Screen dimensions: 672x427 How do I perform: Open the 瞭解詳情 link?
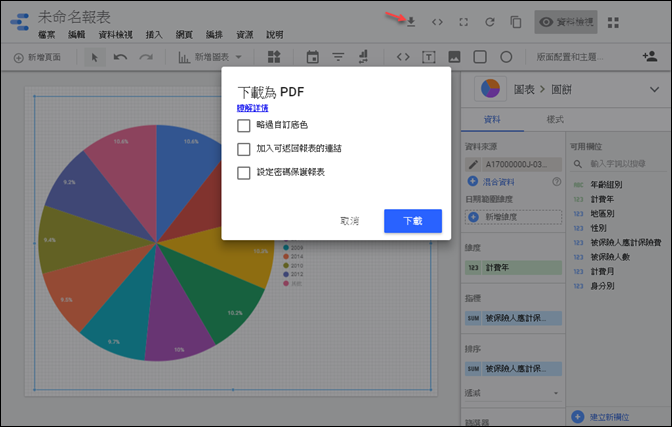252,108
